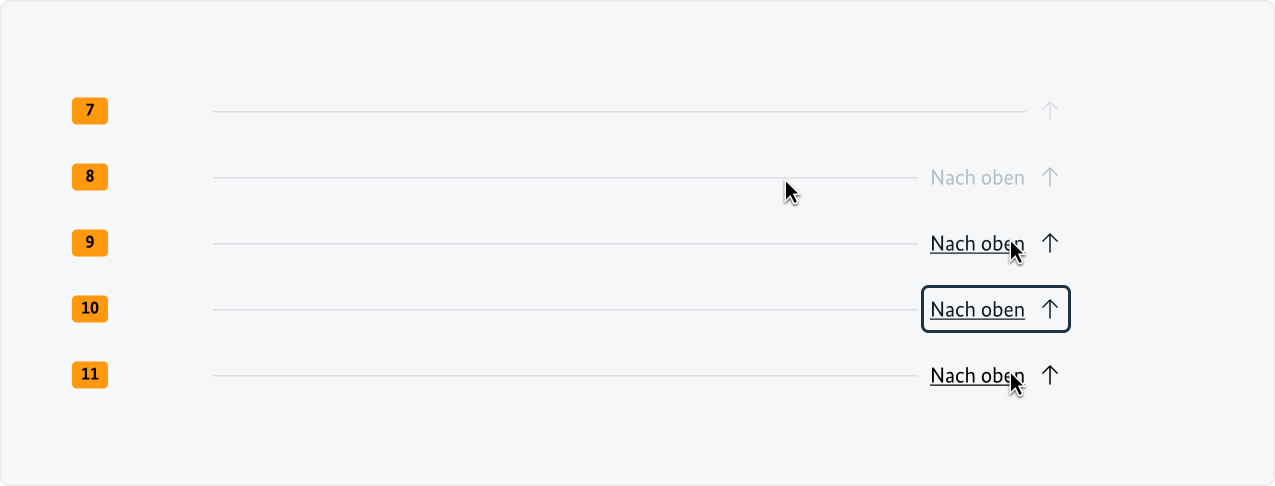Click the orange badge numbered 11
This screenshot has width=1275, height=486.
(x=90, y=375)
